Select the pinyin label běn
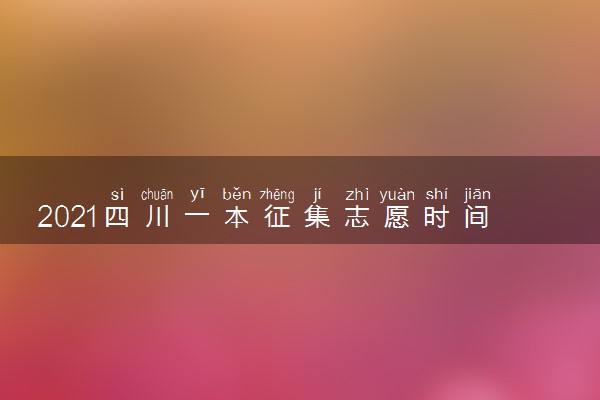This screenshot has height=400, width=600. click(237, 194)
